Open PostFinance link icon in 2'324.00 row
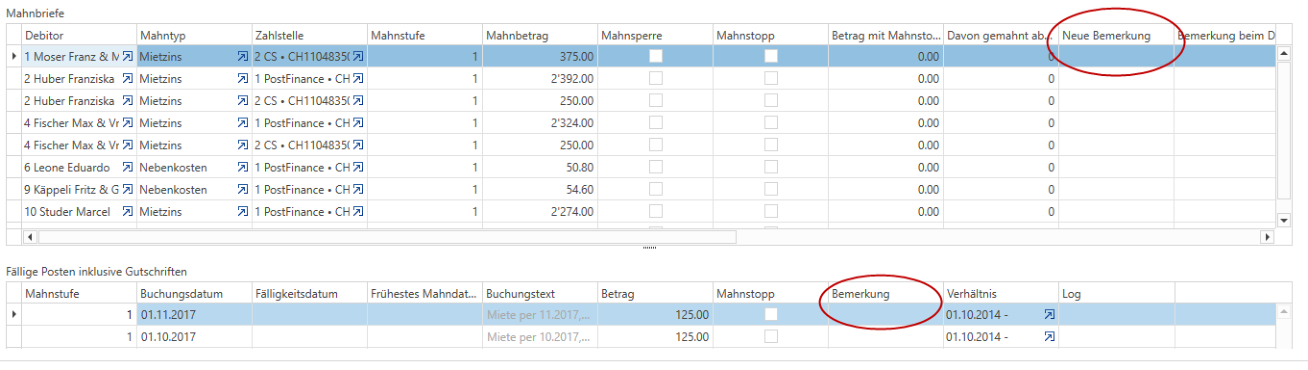 pos(358,123)
